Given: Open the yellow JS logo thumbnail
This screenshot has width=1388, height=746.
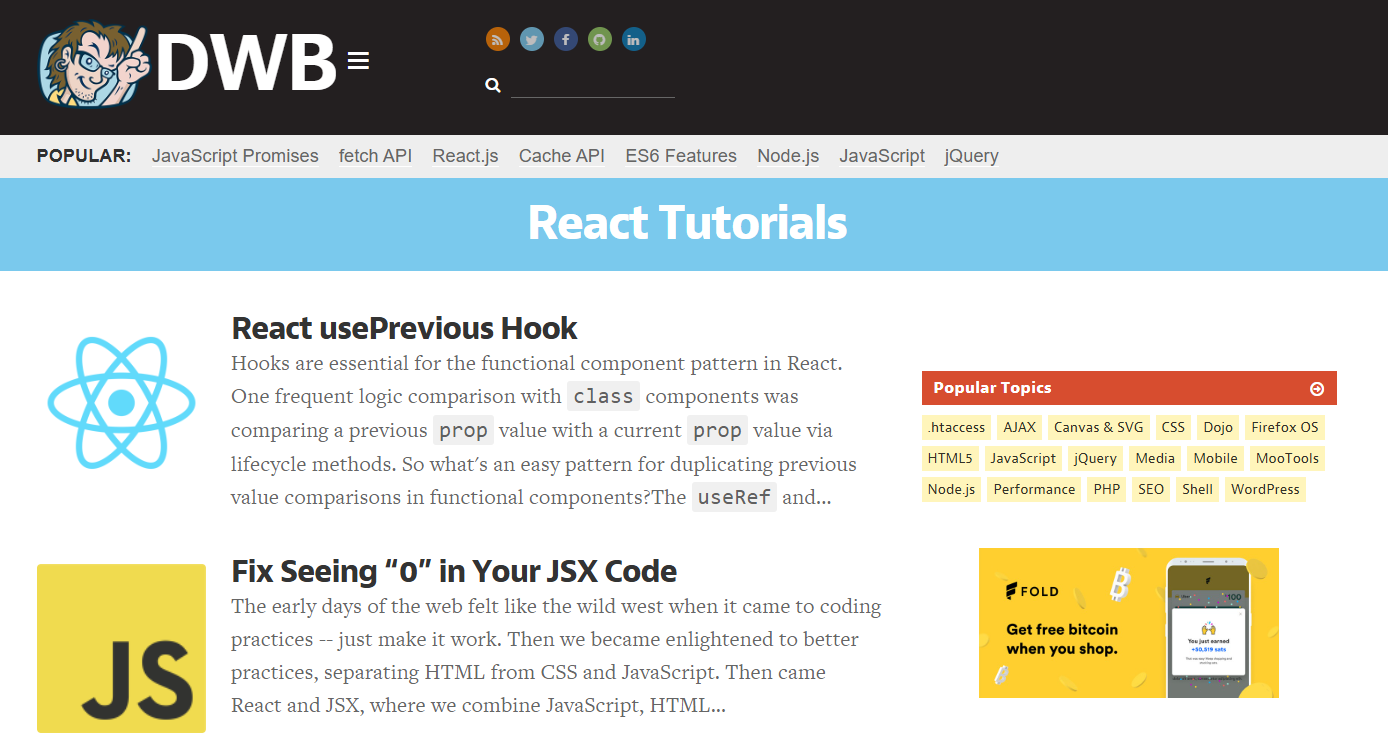Looking at the screenshot, I should (121, 648).
